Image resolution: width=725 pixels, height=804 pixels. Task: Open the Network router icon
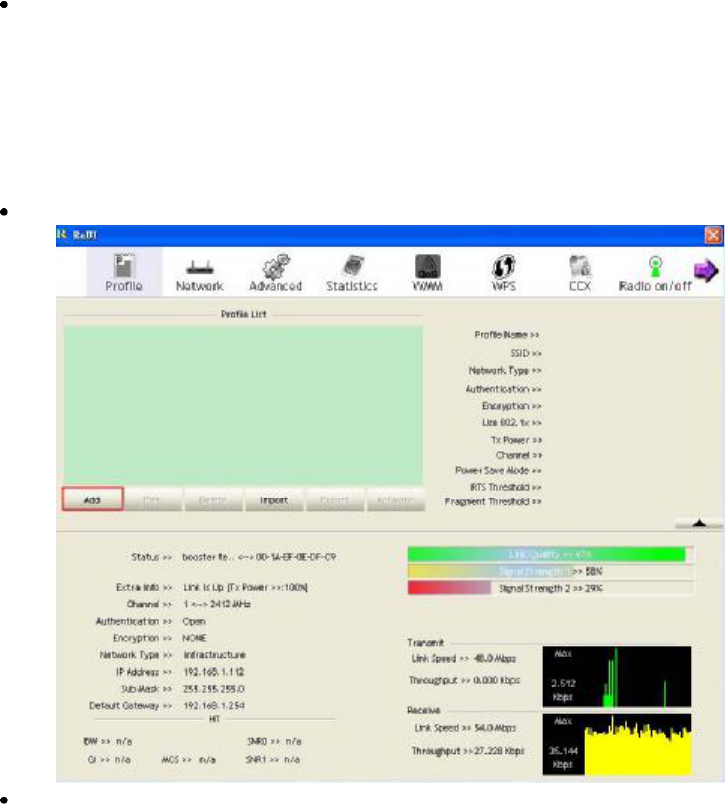click(x=199, y=267)
